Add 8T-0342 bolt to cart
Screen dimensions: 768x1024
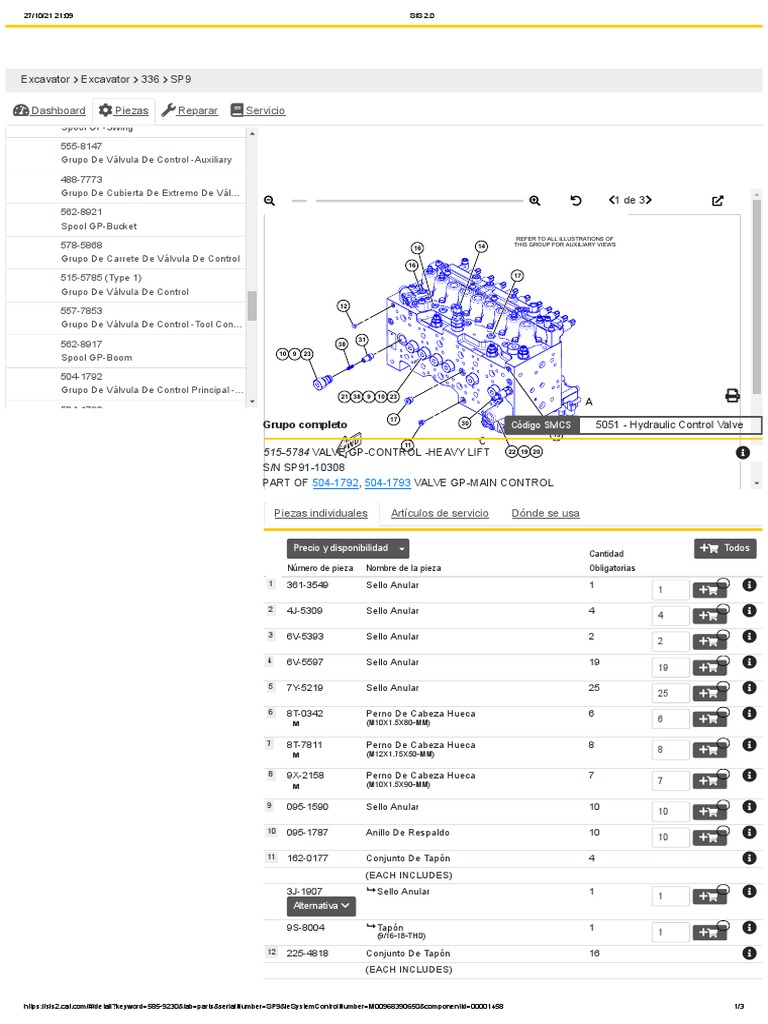pos(709,719)
